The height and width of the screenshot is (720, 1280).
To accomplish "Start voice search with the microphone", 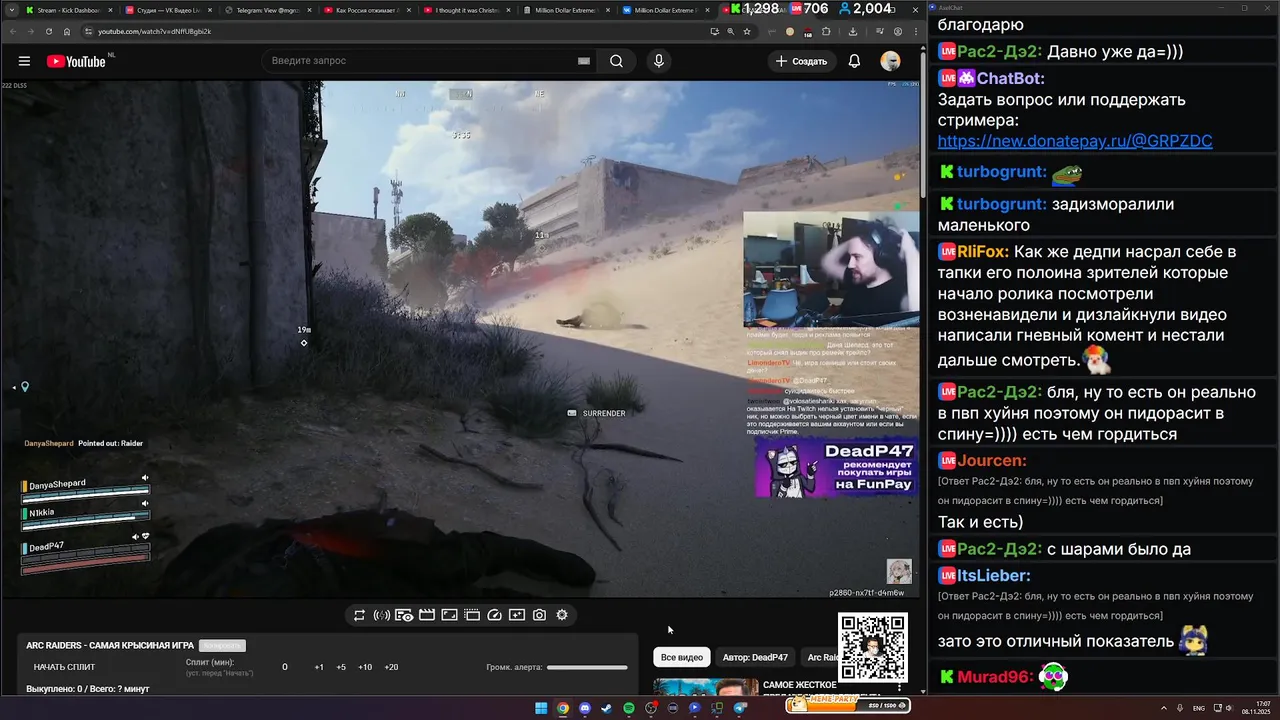I will pos(658,61).
